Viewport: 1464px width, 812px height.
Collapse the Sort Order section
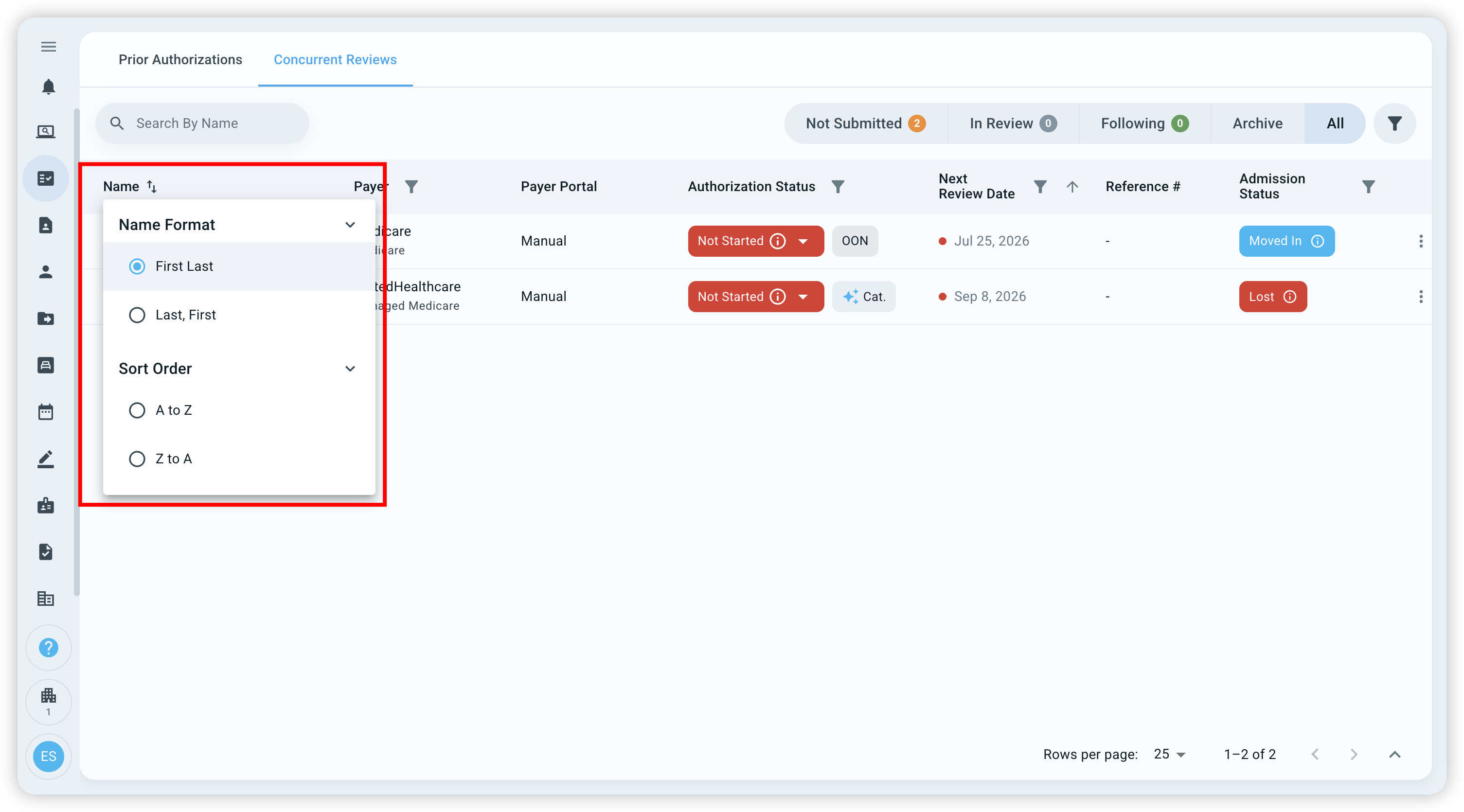click(x=350, y=369)
